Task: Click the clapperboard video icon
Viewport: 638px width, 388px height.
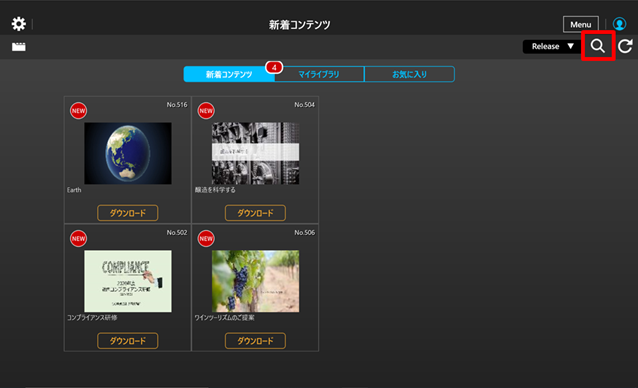Action: pos(19,47)
